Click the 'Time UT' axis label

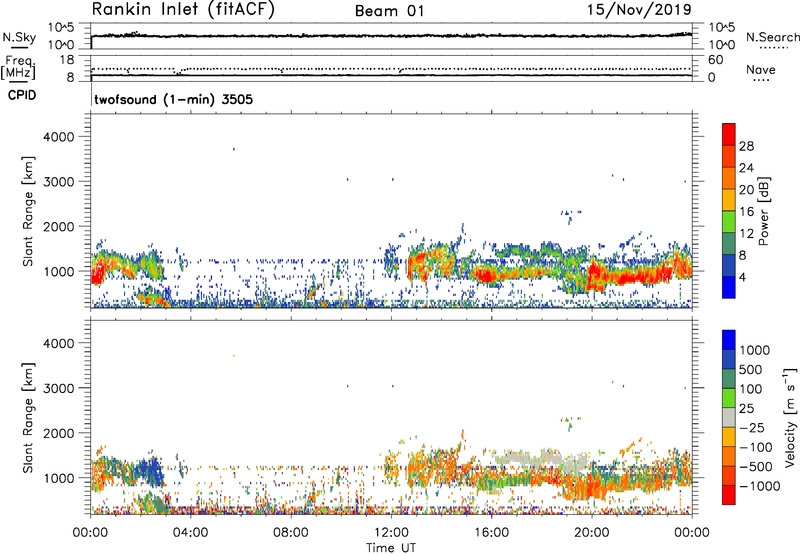pos(391,548)
